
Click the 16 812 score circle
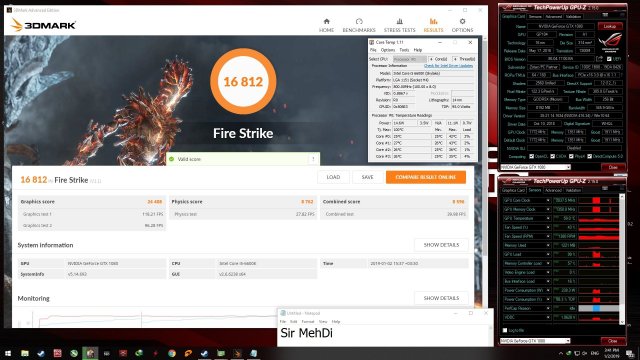tap(243, 81)
